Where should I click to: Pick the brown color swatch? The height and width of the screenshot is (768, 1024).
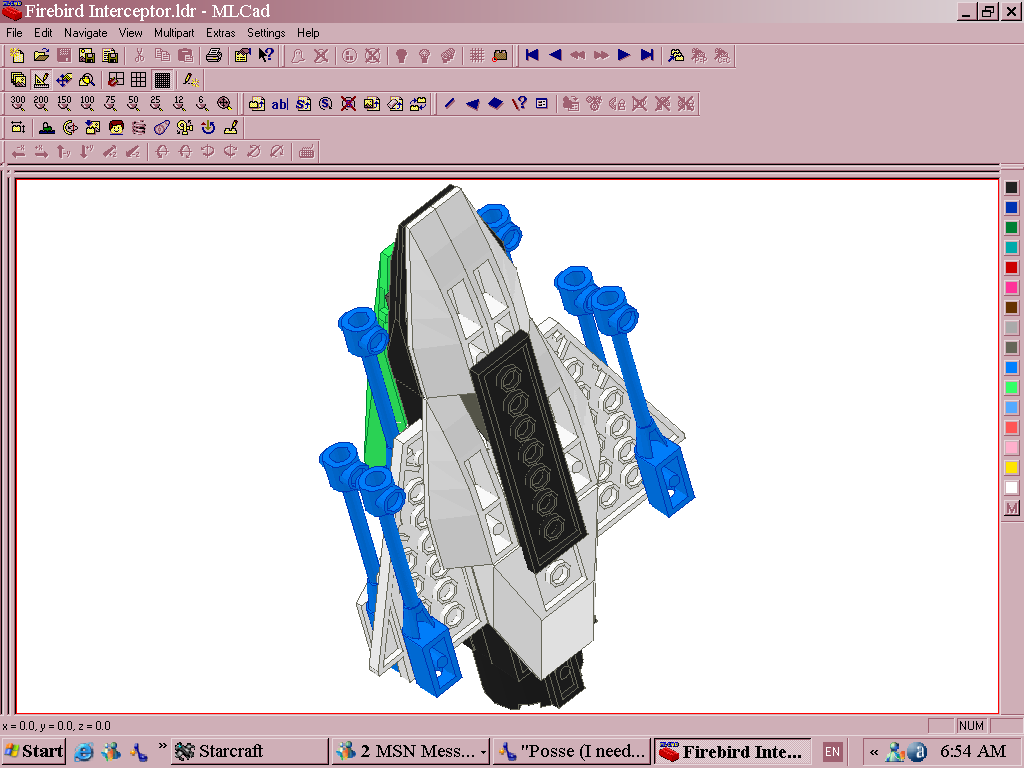1012,308
